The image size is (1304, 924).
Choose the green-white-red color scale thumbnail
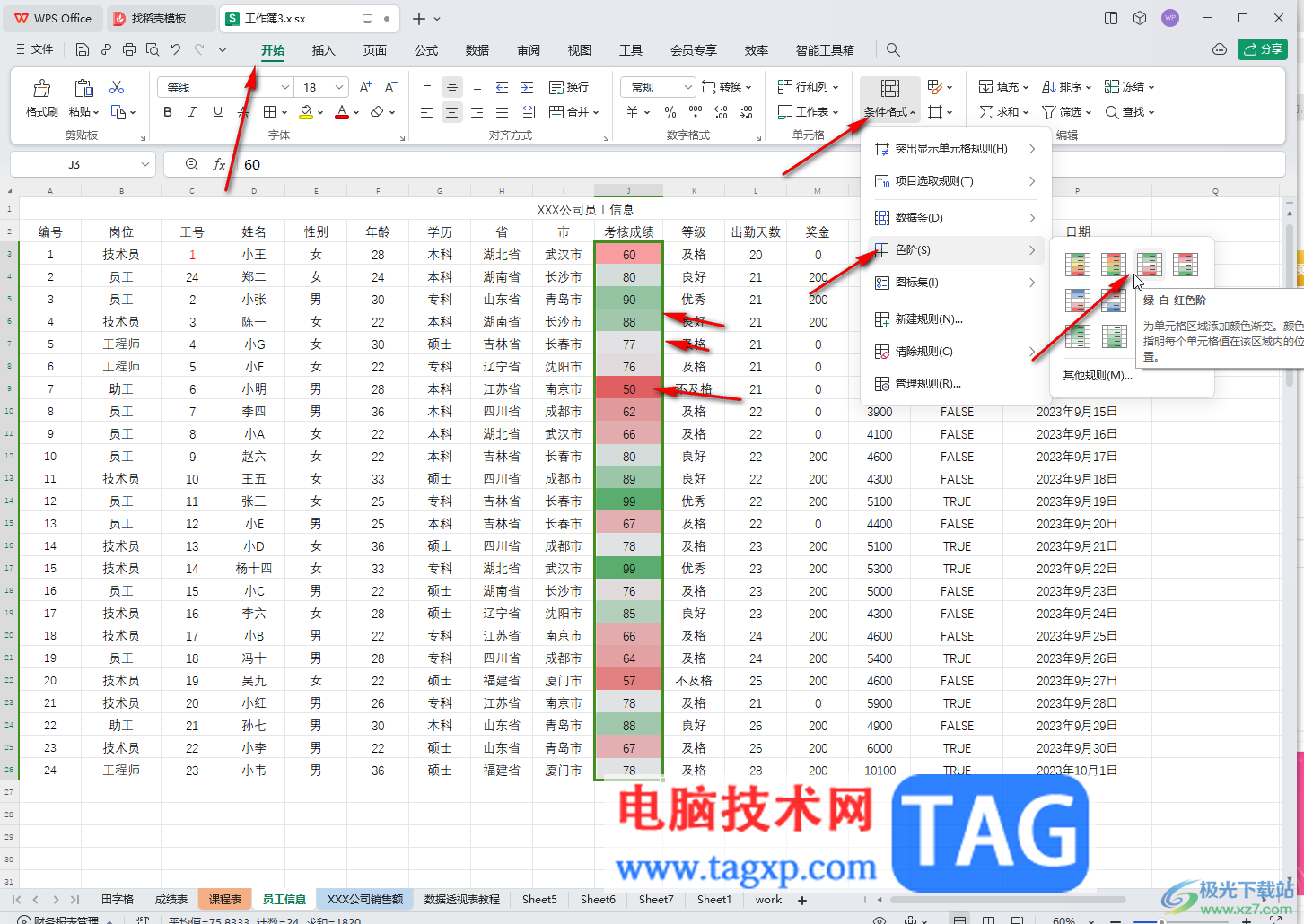click(x=1150, y=264)
